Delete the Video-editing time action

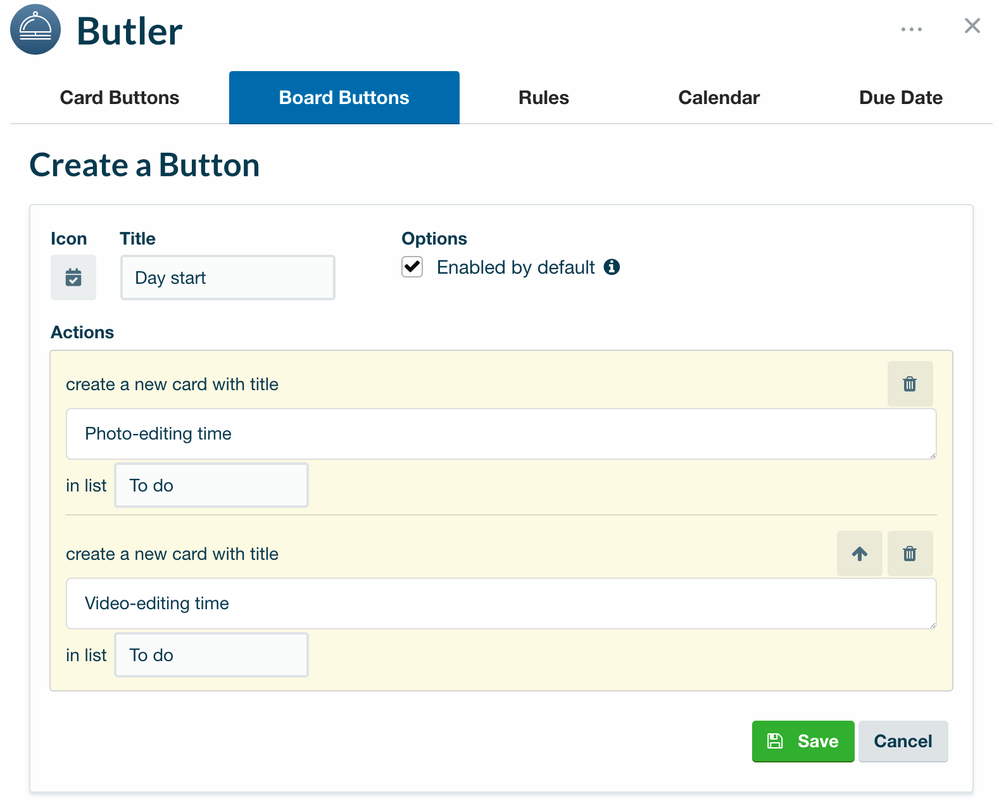coord(910,553)
